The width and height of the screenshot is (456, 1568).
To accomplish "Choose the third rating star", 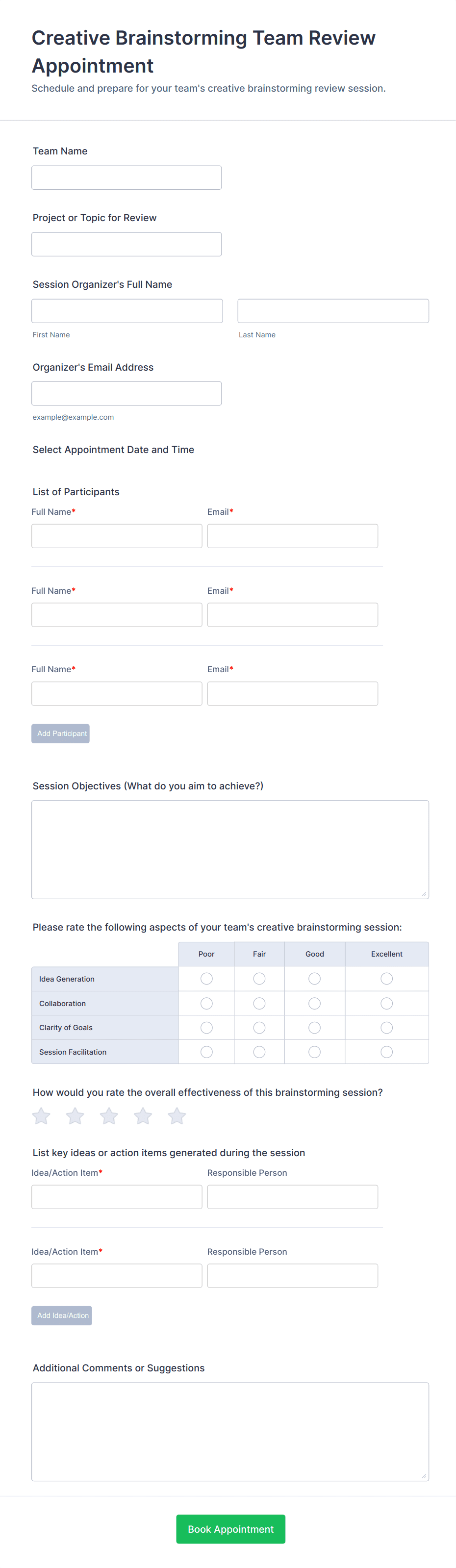I will point(109,1116).
